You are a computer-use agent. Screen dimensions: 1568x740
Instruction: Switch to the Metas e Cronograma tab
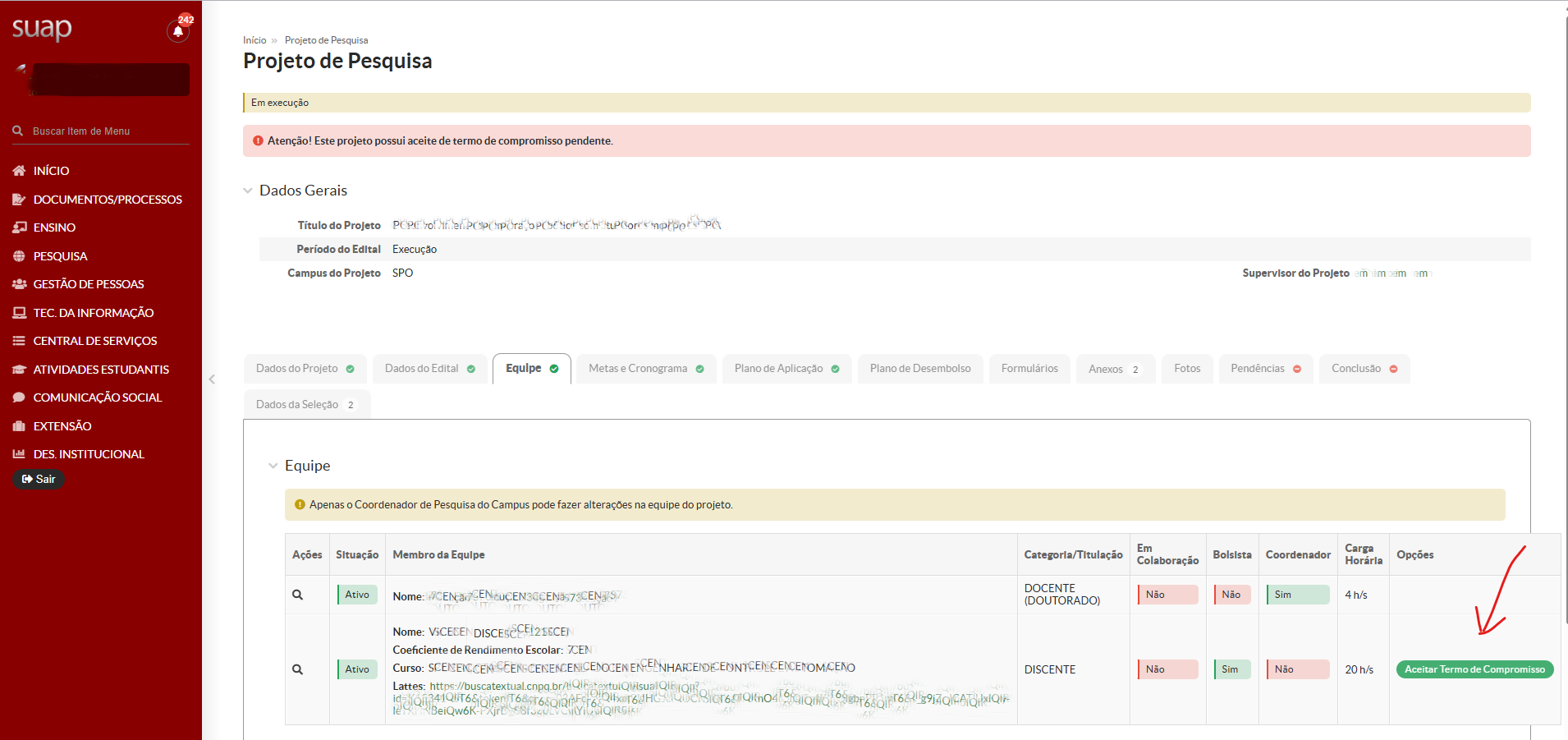pyautogui.click(x=645, y=369)
